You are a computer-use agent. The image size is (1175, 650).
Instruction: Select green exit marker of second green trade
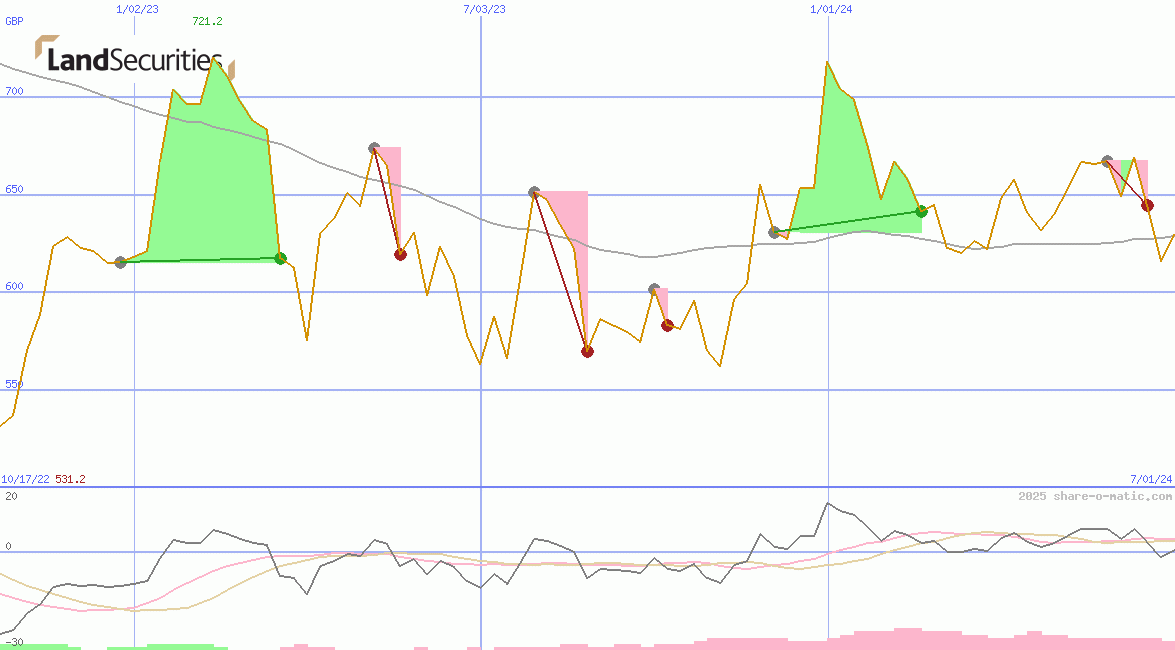(x=921, y=211)
